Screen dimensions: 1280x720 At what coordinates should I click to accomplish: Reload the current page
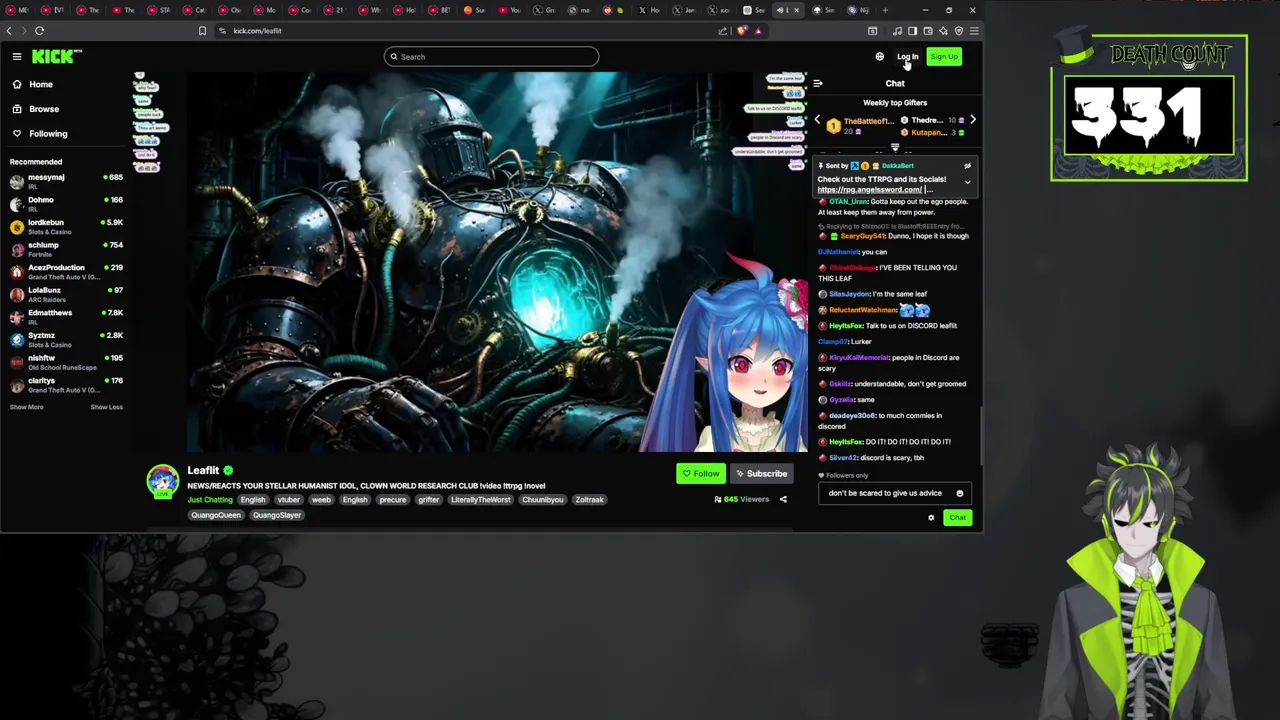(39, 31)
